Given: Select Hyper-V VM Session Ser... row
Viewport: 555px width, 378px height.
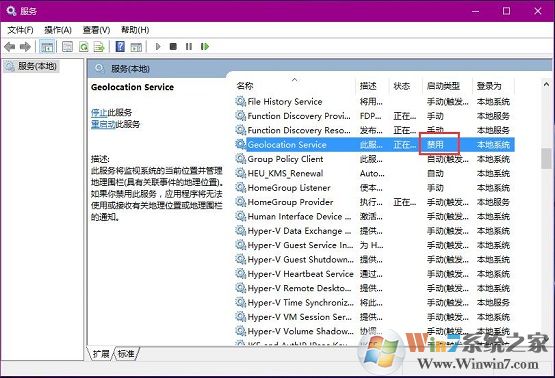Looking at the screenshot, I should pyautogui.click(x=374, y=317).
